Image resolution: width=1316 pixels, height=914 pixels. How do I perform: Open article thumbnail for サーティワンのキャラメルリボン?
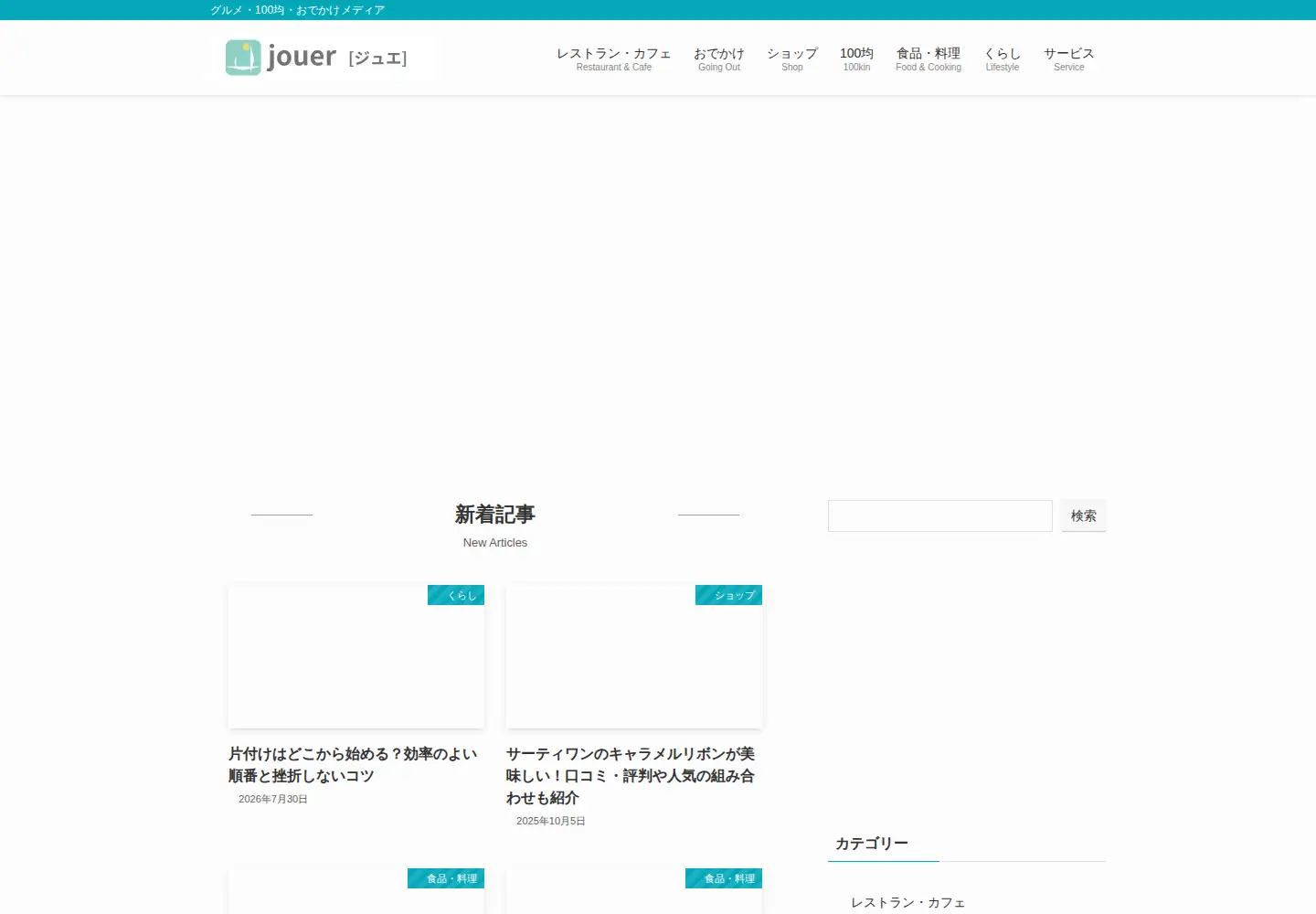coord(634,656)
